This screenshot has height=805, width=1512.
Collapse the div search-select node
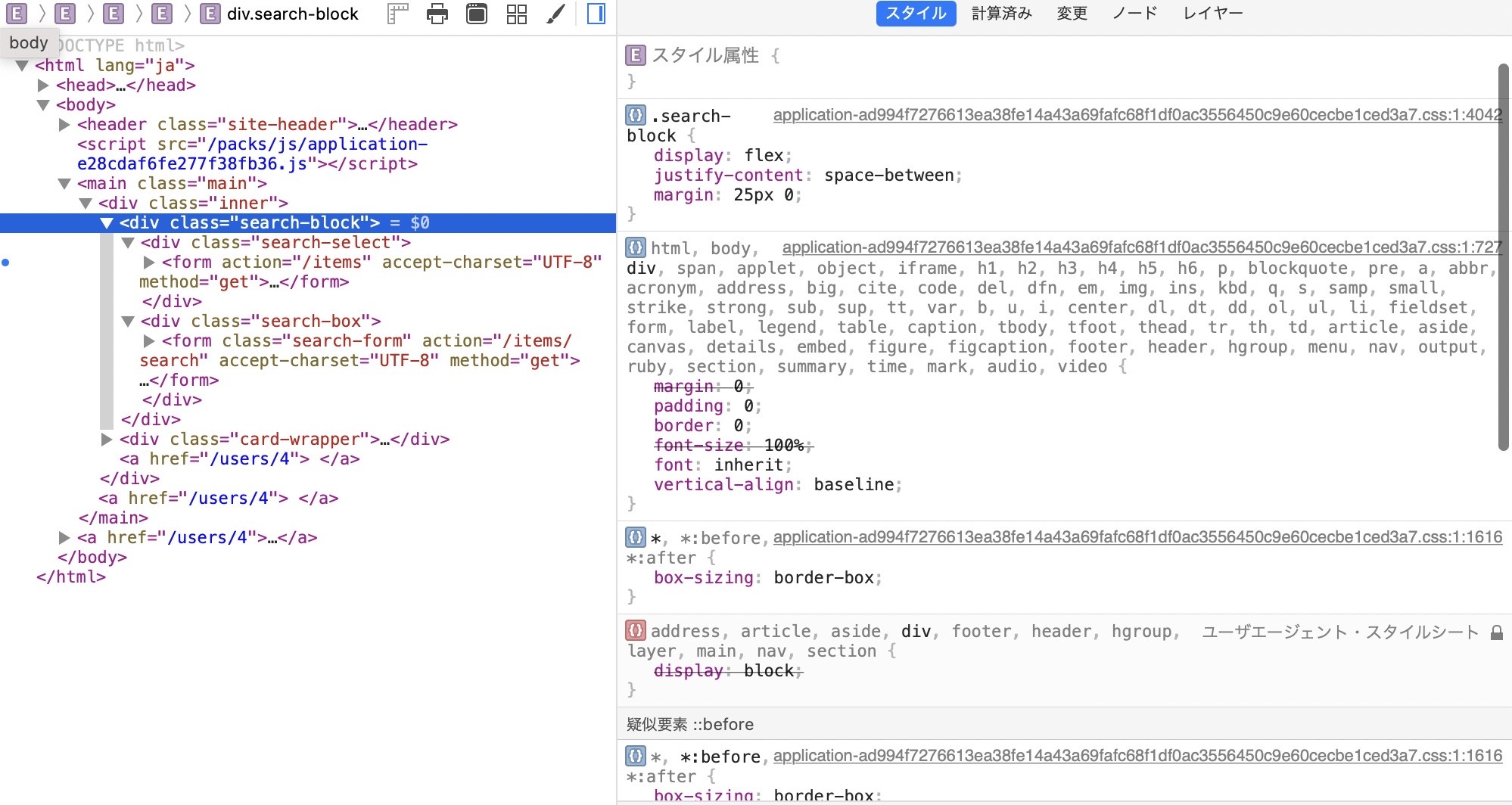[x=128, y=243]
